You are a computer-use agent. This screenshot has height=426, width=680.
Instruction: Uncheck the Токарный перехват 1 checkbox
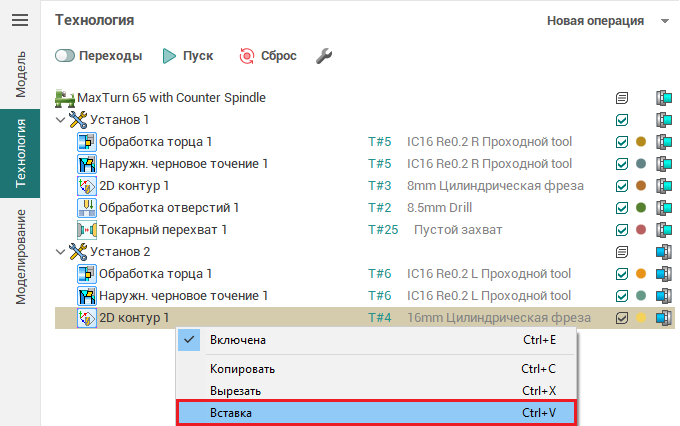click(x=622, y=230)
